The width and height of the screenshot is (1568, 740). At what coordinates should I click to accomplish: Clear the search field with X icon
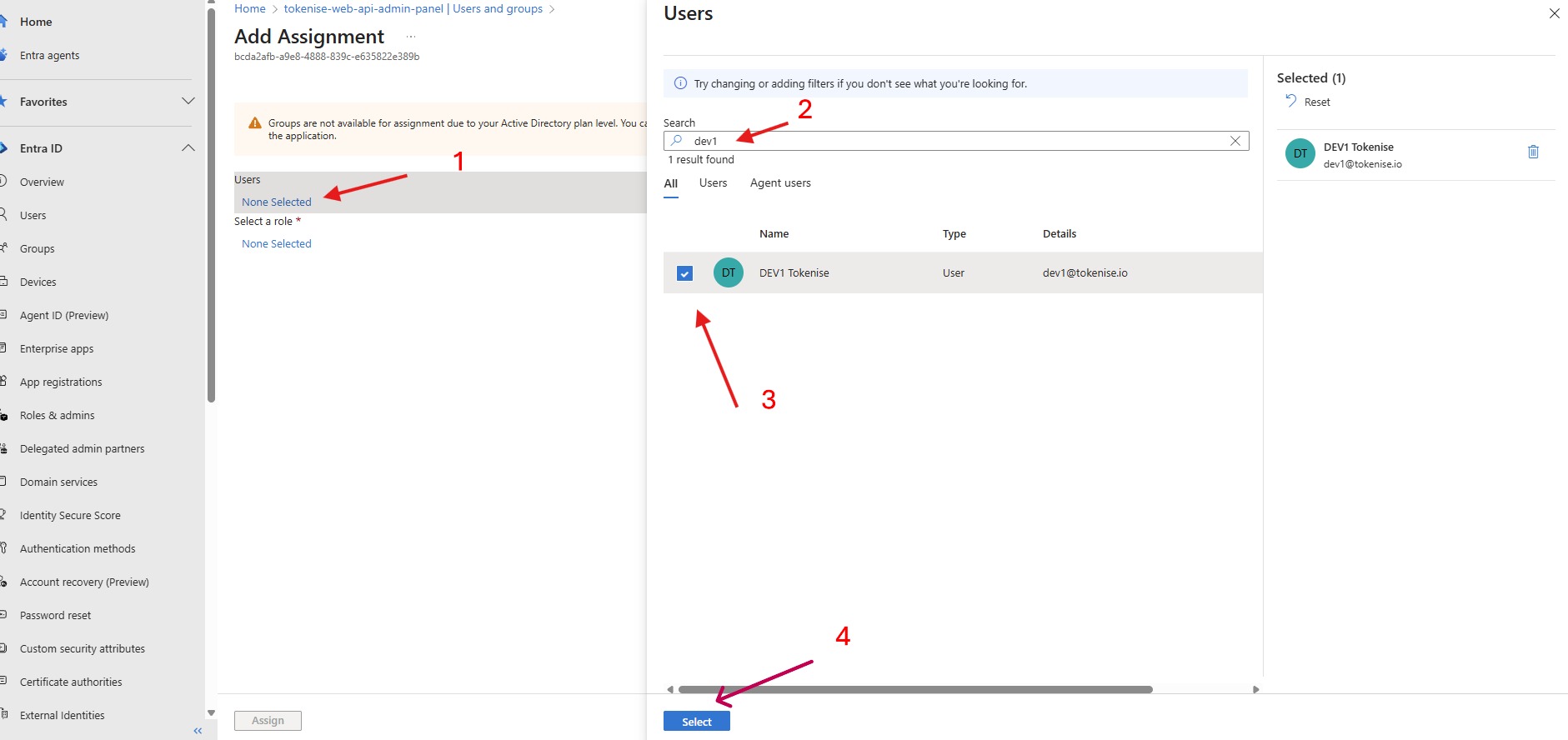pos(1235,141)
